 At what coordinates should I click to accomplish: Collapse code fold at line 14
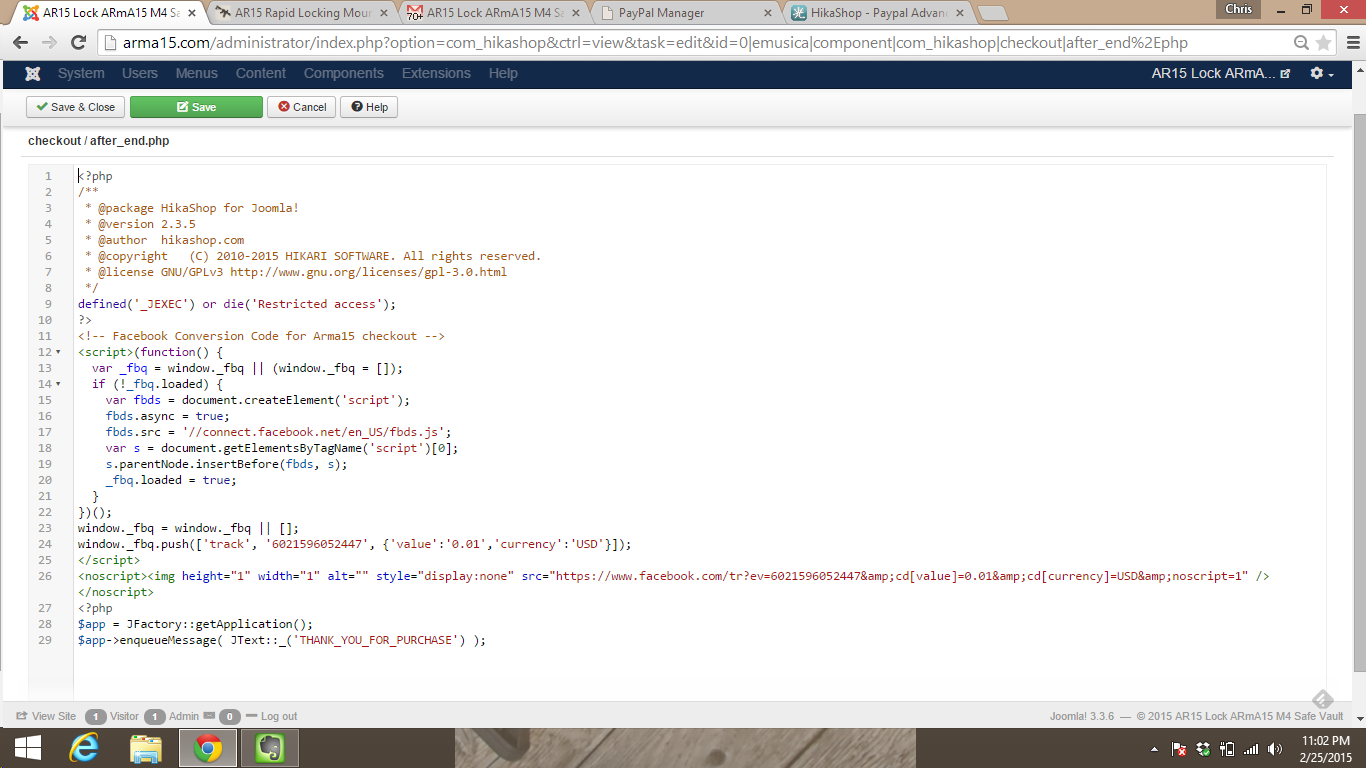coord(58,384)
